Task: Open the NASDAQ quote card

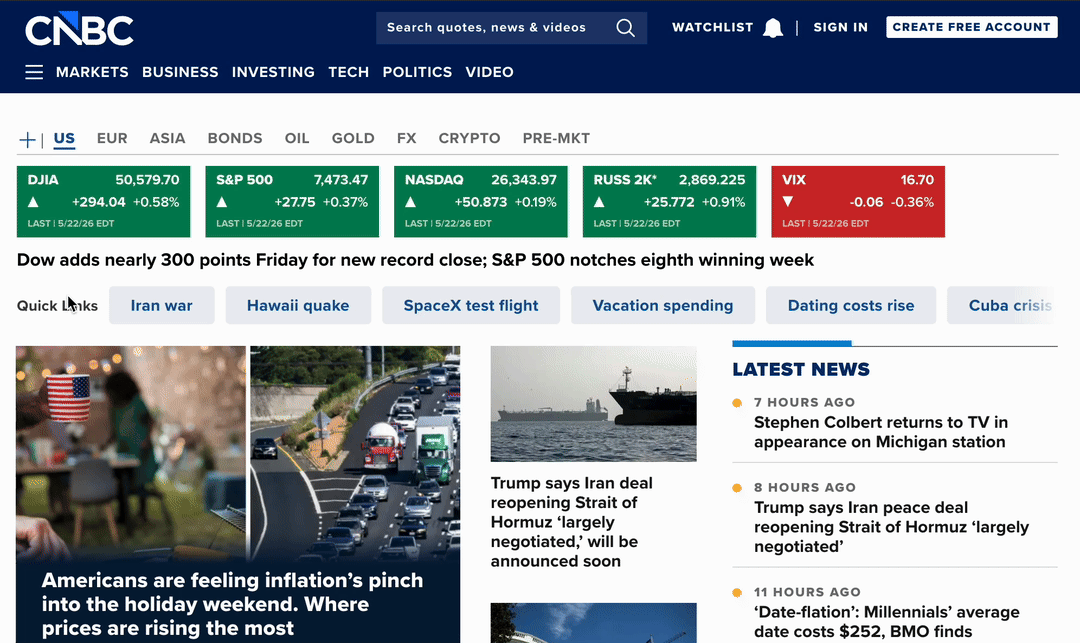Action: [481, 202]
